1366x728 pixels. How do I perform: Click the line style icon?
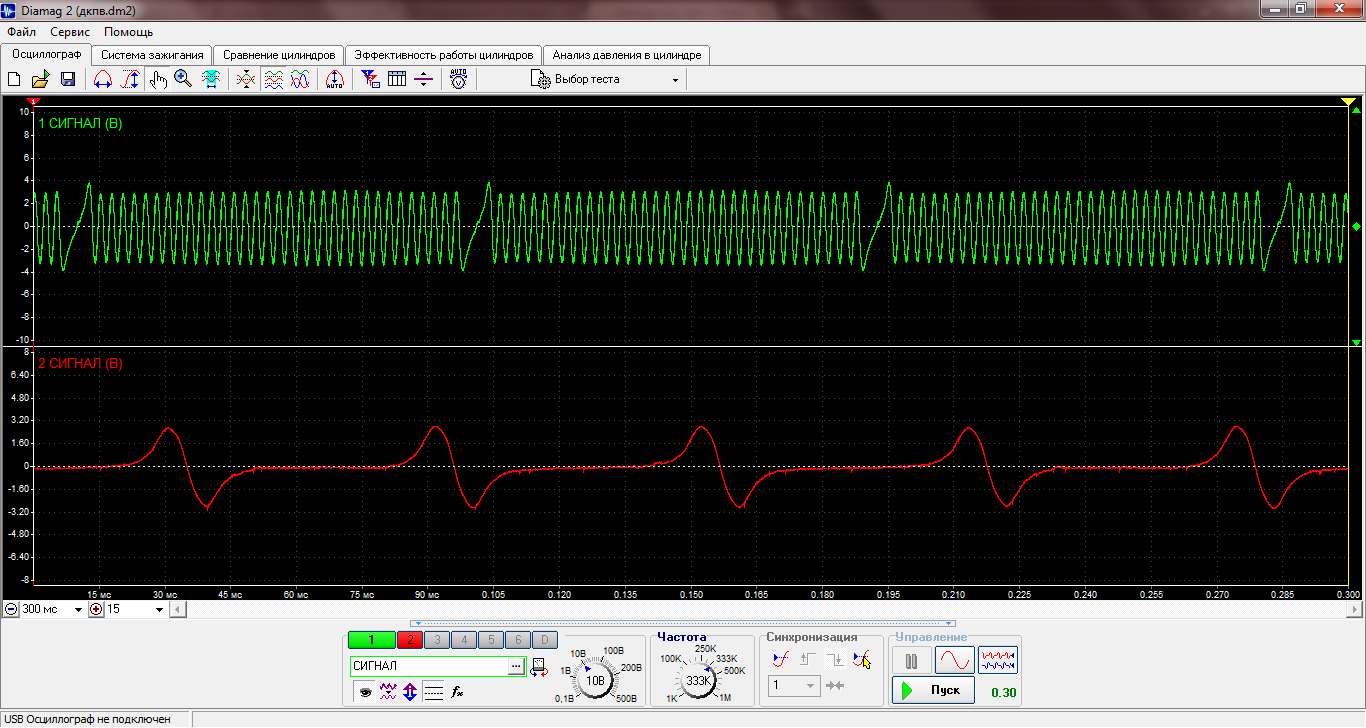click(x=433, y=691)
